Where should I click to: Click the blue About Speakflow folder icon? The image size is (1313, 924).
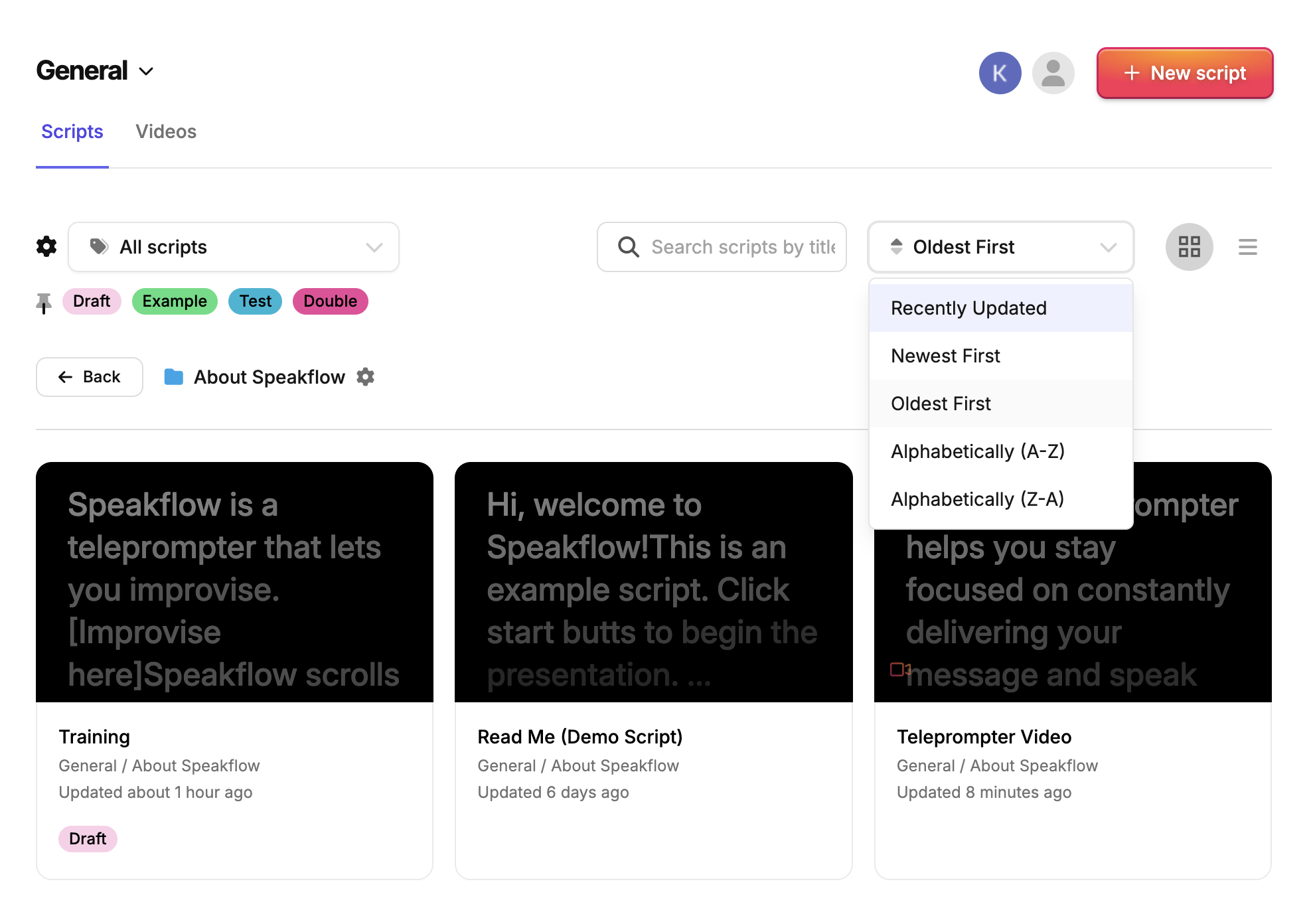pos(174,377)
